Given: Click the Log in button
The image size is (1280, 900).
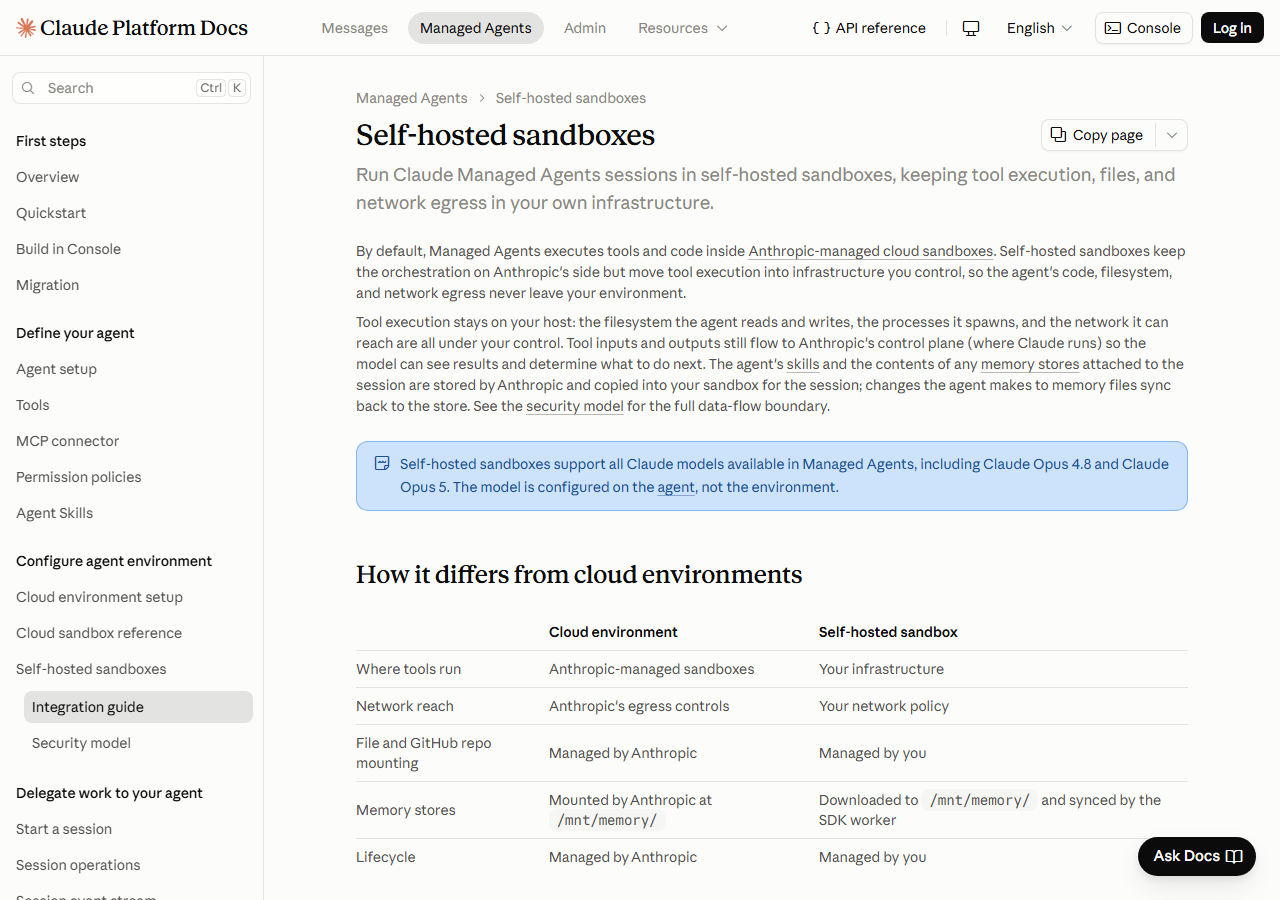Looking at the screenshot, I should pyautogui.click(x=1232, y=28).
